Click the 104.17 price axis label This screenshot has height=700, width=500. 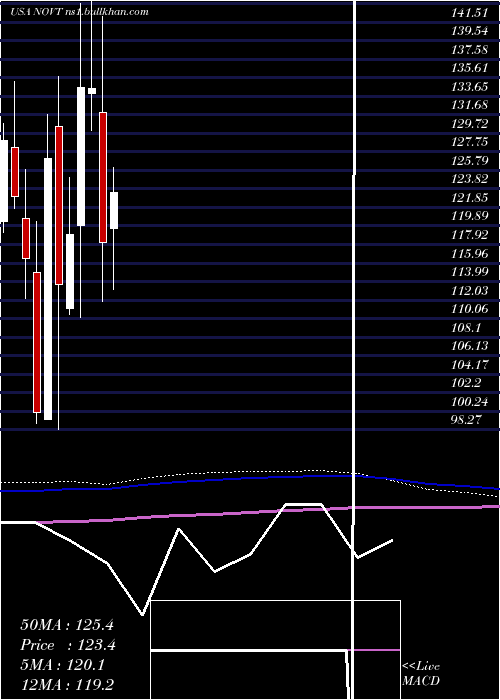click(470, 364)
